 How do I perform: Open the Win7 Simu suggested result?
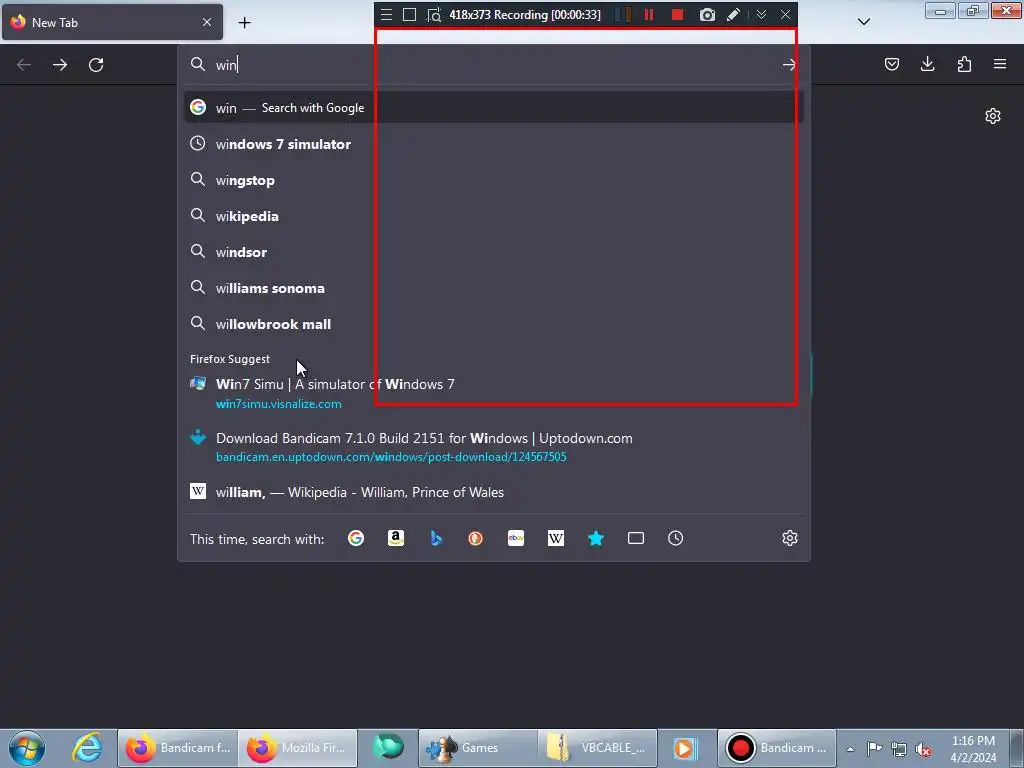click(494, 393)
